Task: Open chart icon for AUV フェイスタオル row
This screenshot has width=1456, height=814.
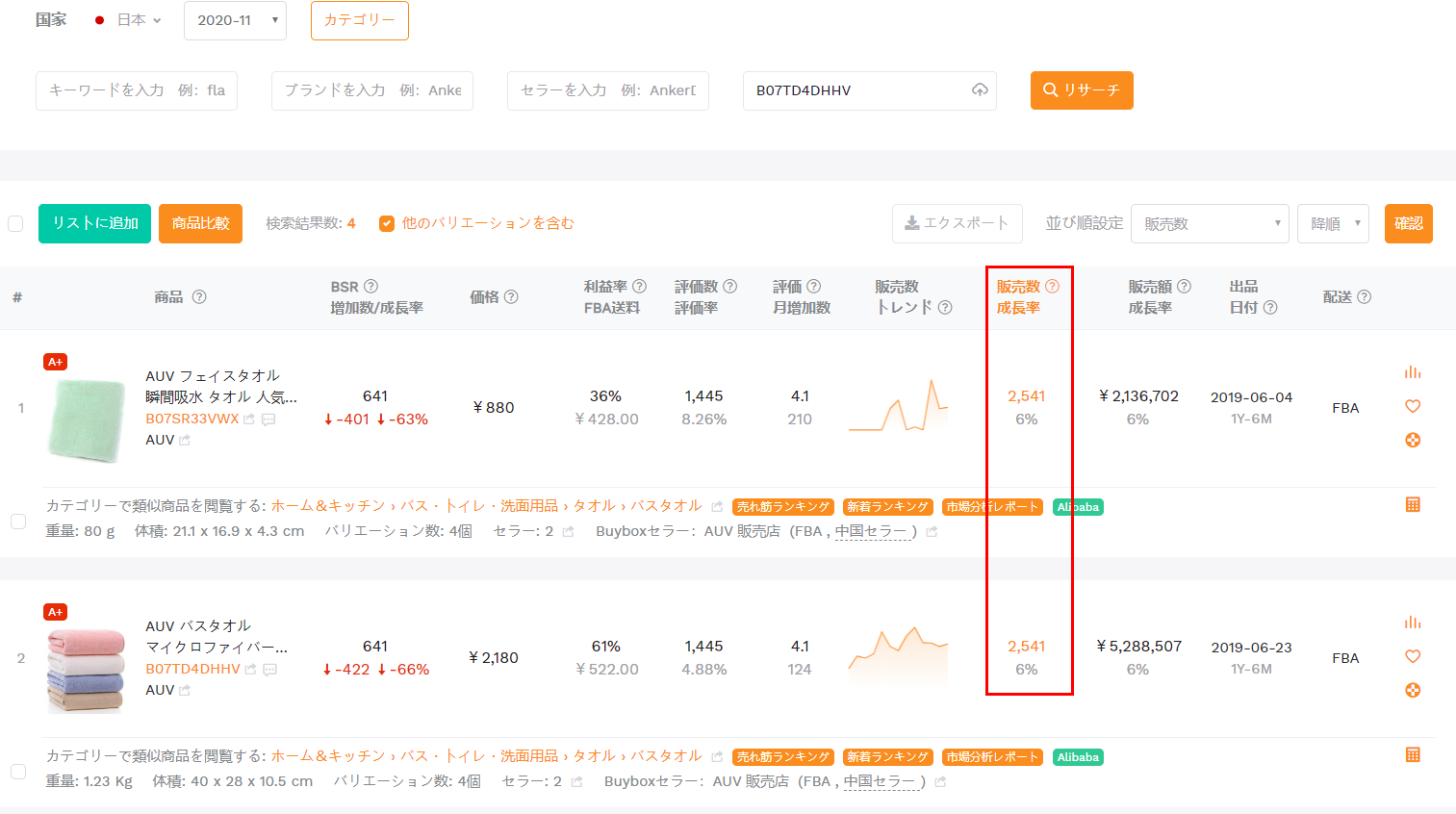Action: tap(1412, 372)
